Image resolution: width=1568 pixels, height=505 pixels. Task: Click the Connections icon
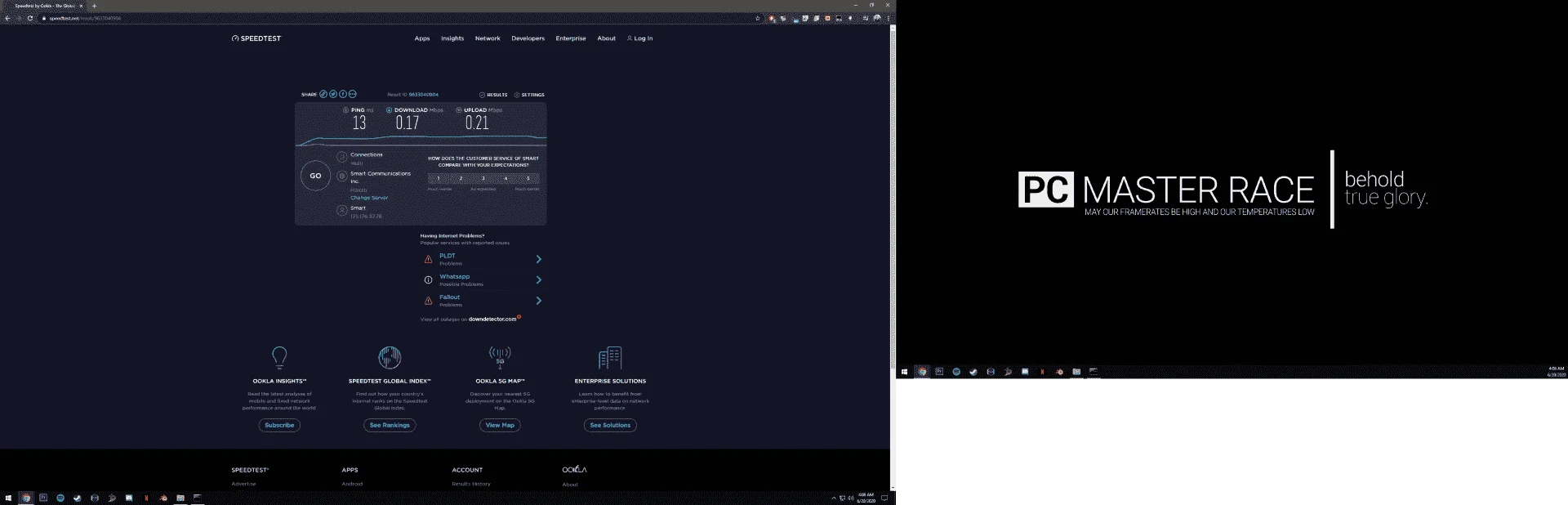pyautogui.click(x=342, y=157)
